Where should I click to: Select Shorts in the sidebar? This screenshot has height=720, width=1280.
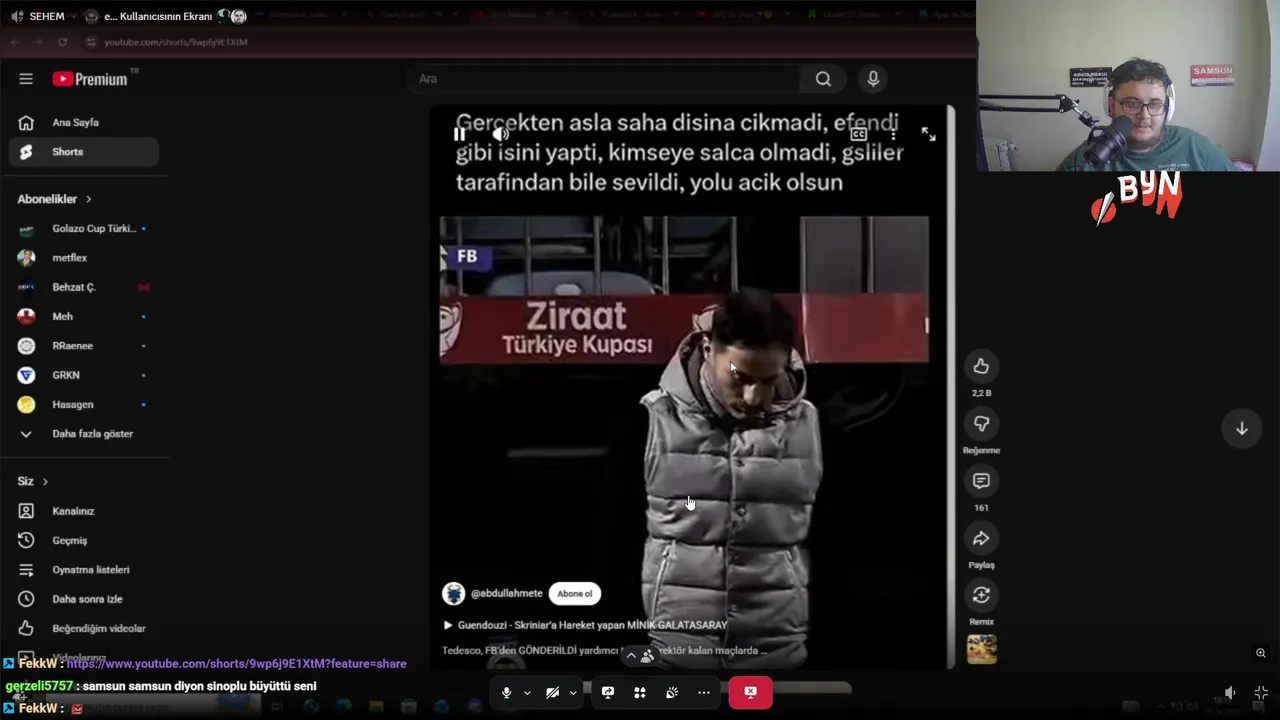(x=83, y=152)
